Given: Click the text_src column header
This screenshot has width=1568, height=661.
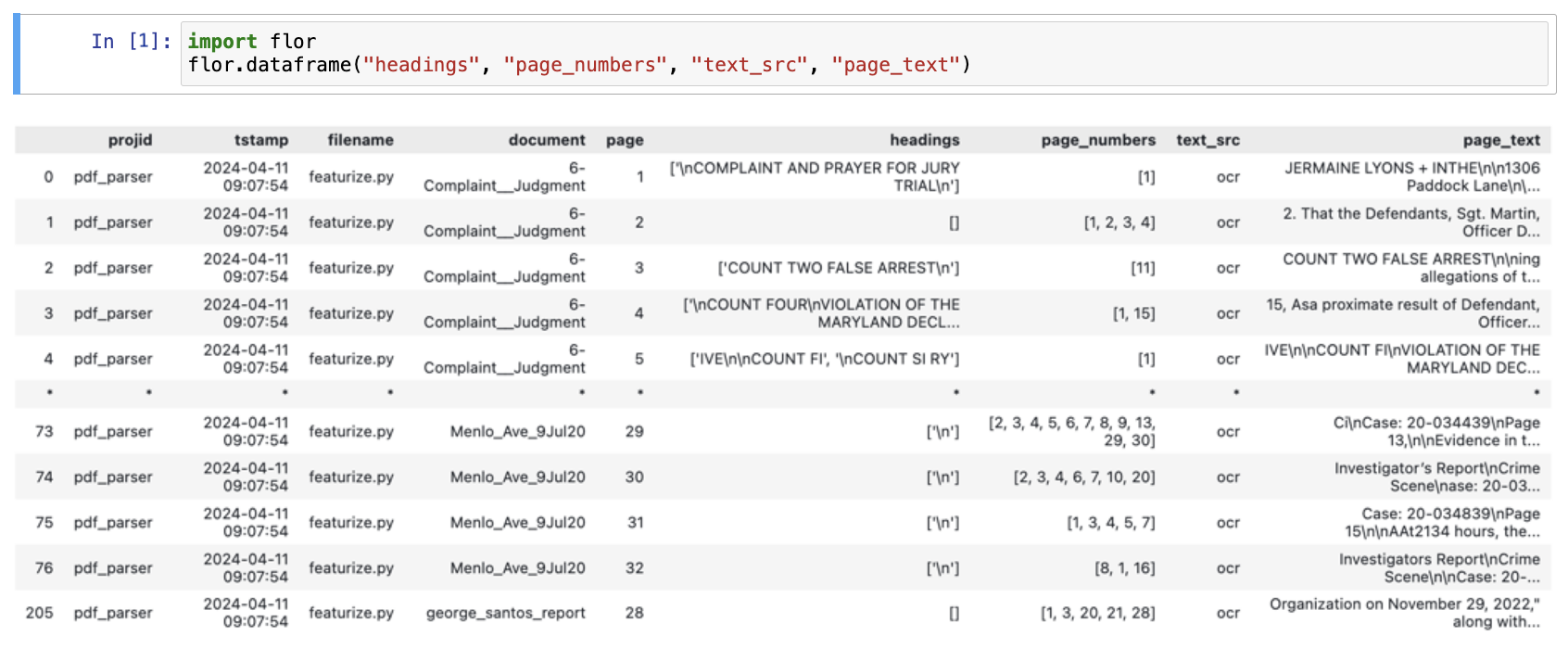Looking at the screenshot, I should pos(1208,140).
